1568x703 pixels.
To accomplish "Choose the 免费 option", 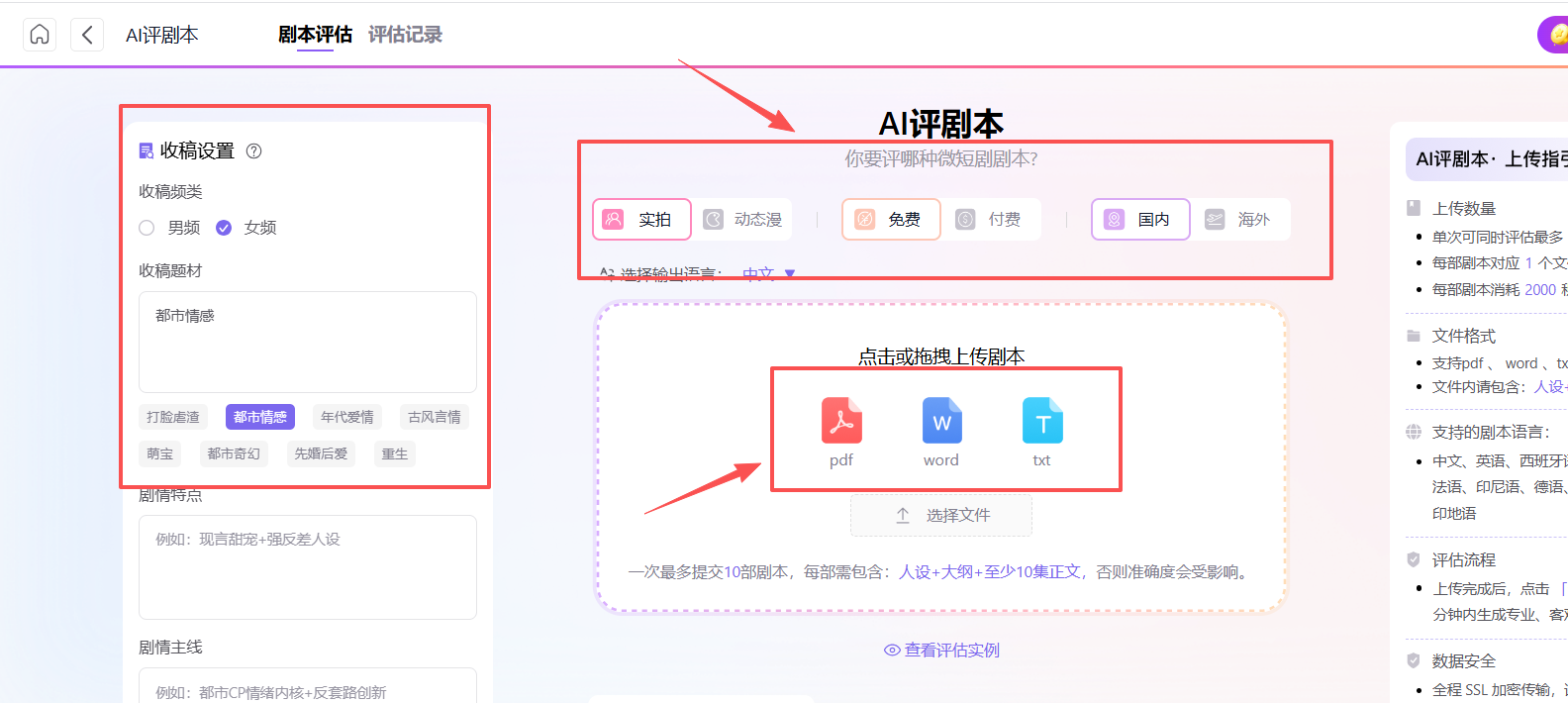I will point(891,220).
